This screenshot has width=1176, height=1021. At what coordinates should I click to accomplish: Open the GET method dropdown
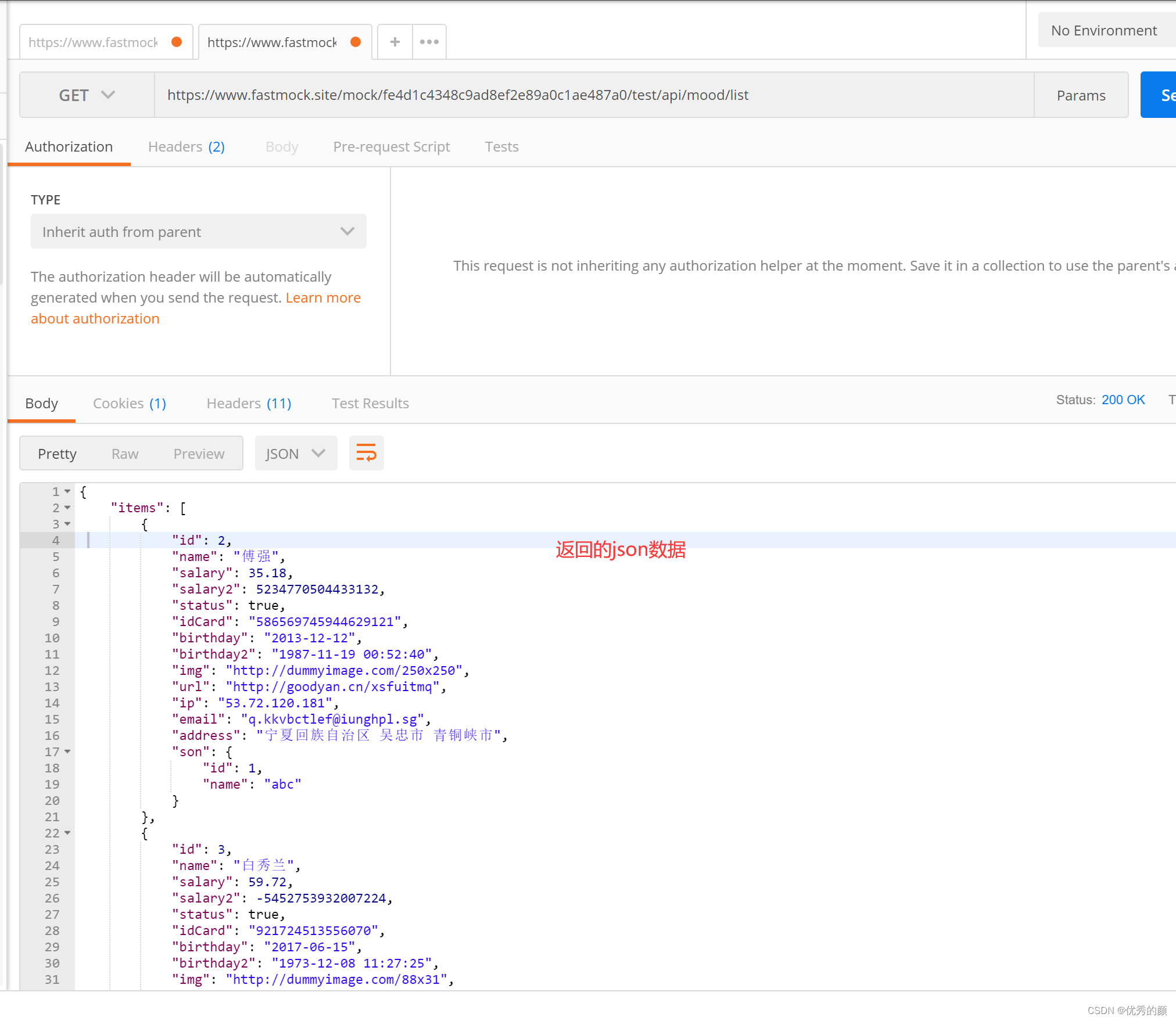(87, 95)
